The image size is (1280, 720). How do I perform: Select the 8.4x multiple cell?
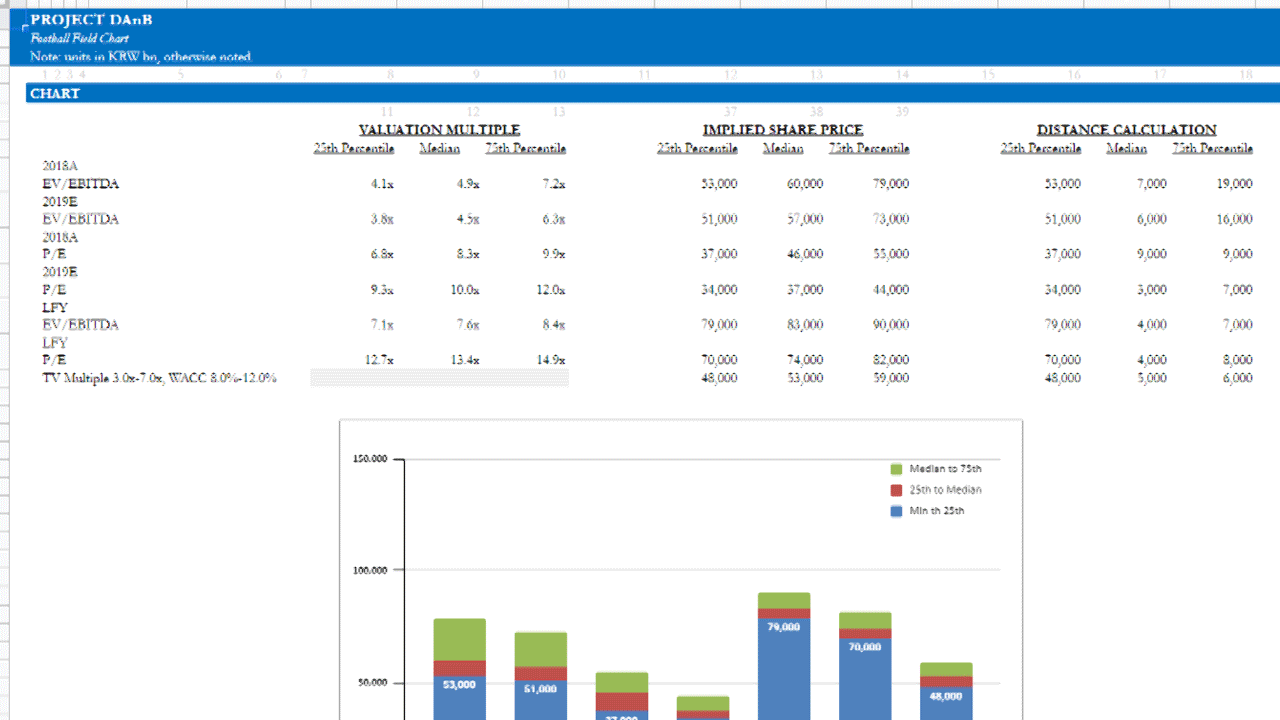coord(554,325)
